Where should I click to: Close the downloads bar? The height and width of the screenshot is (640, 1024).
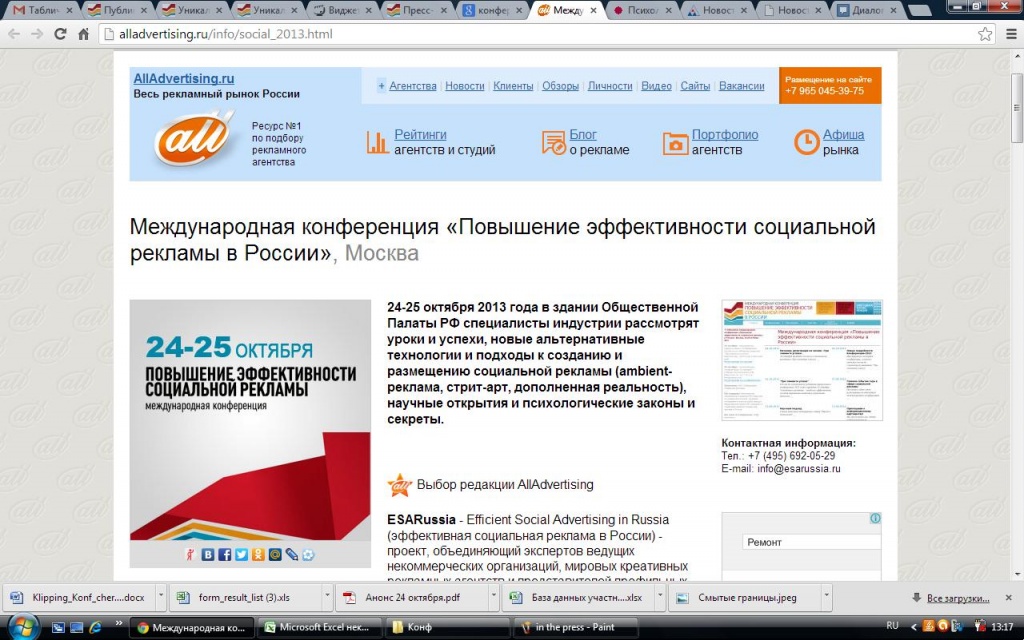click(1009, 598)
